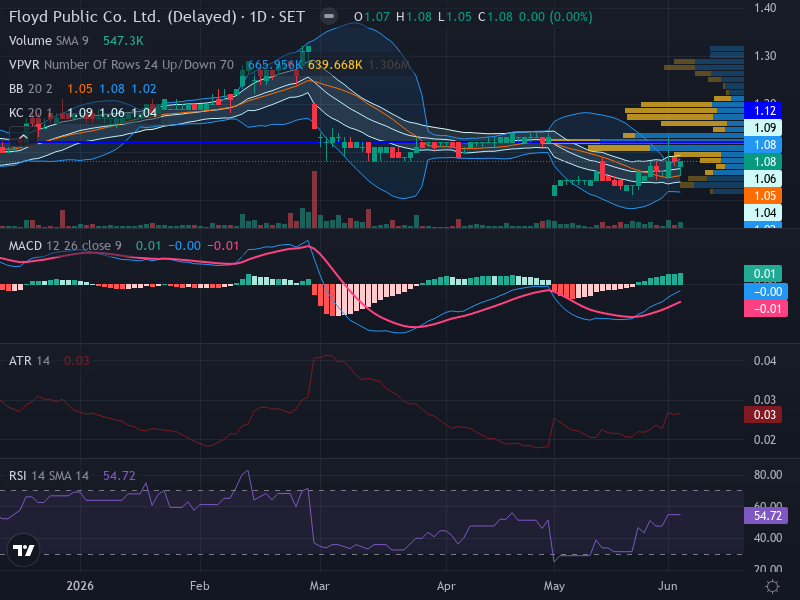Click the TradingView logo badge

[x=23, y=550]
